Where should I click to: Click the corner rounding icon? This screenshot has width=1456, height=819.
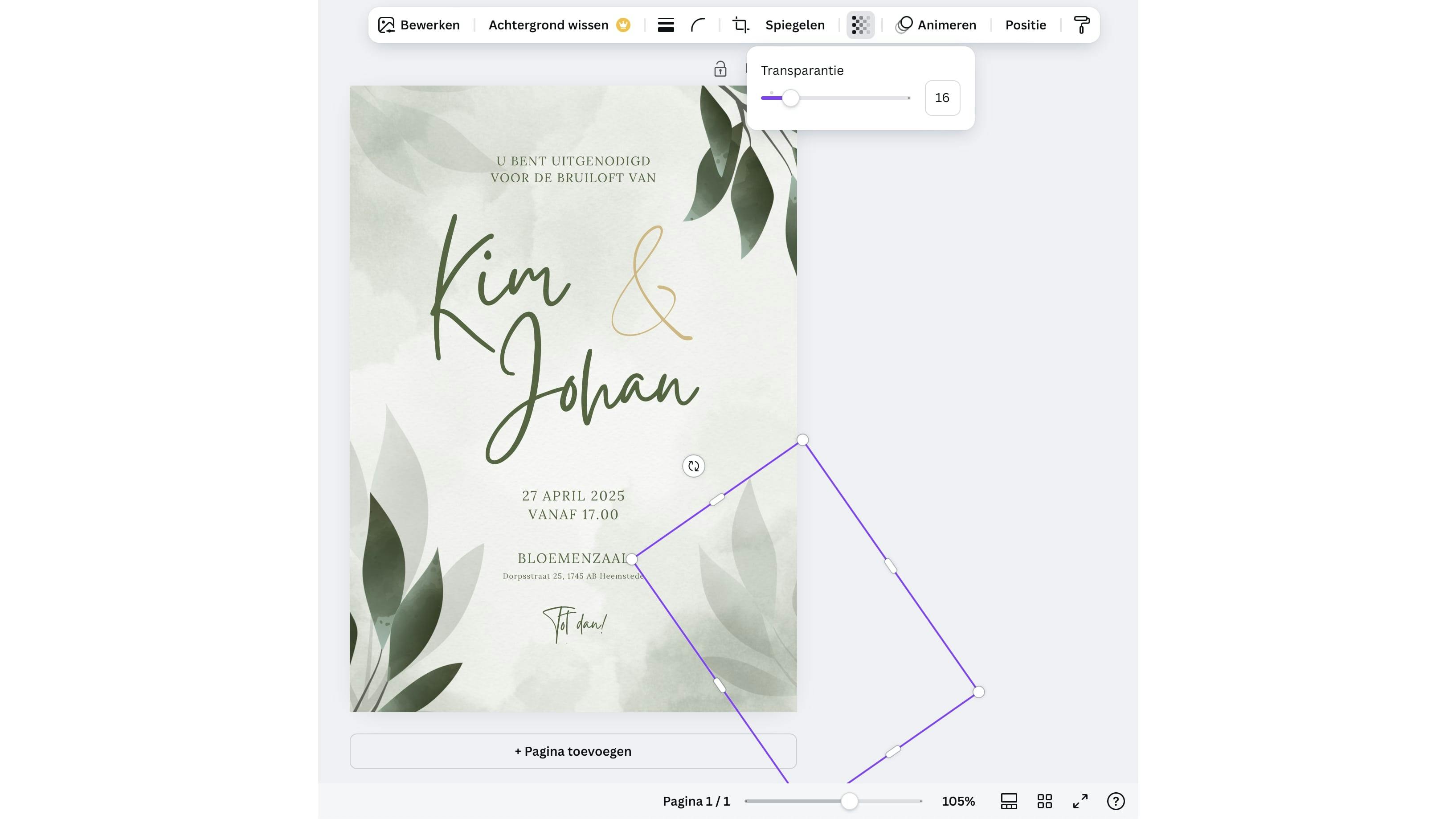coord(698,25)
